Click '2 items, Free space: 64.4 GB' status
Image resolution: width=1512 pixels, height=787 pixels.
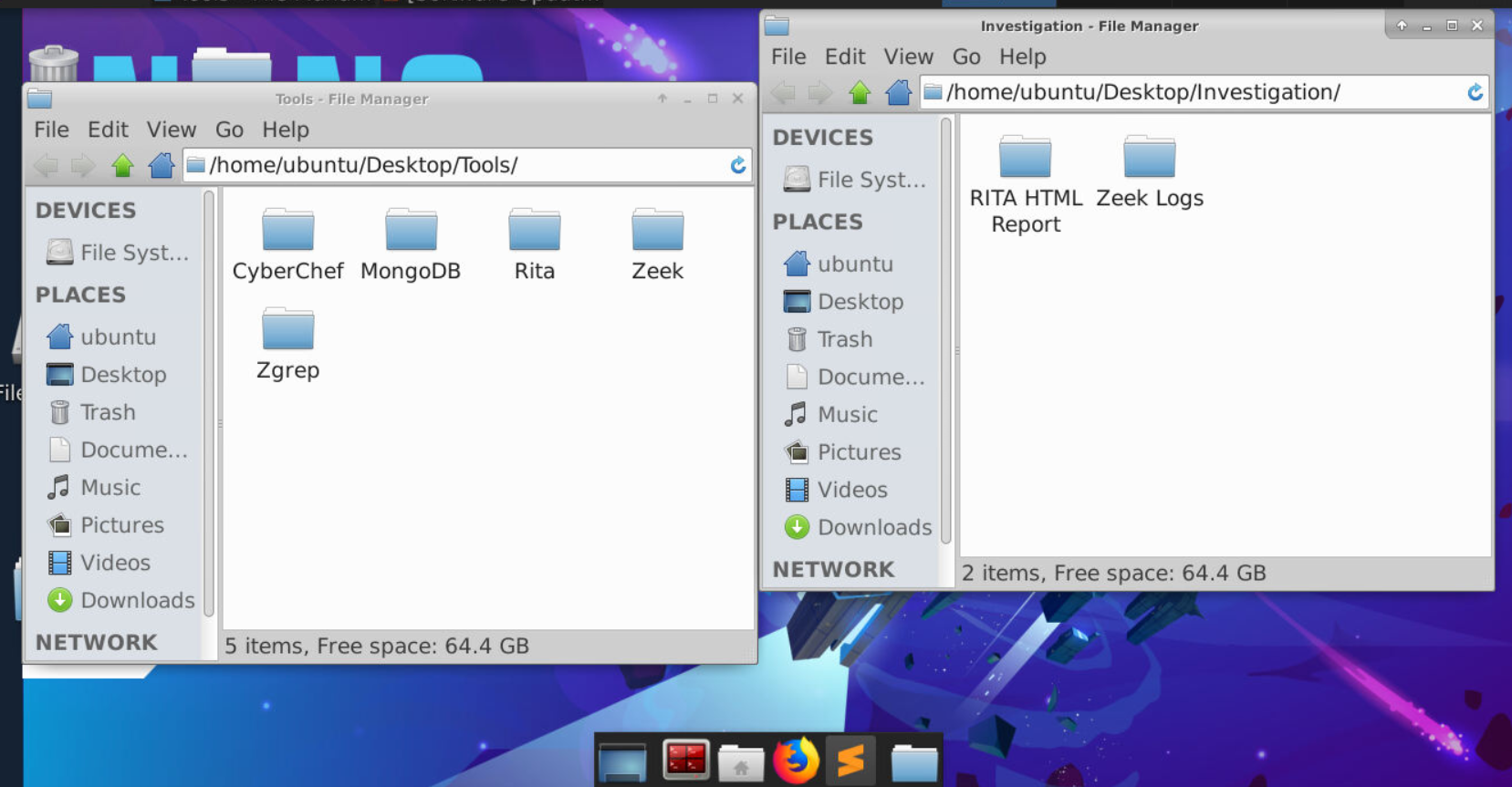[x=1114, y=573]
